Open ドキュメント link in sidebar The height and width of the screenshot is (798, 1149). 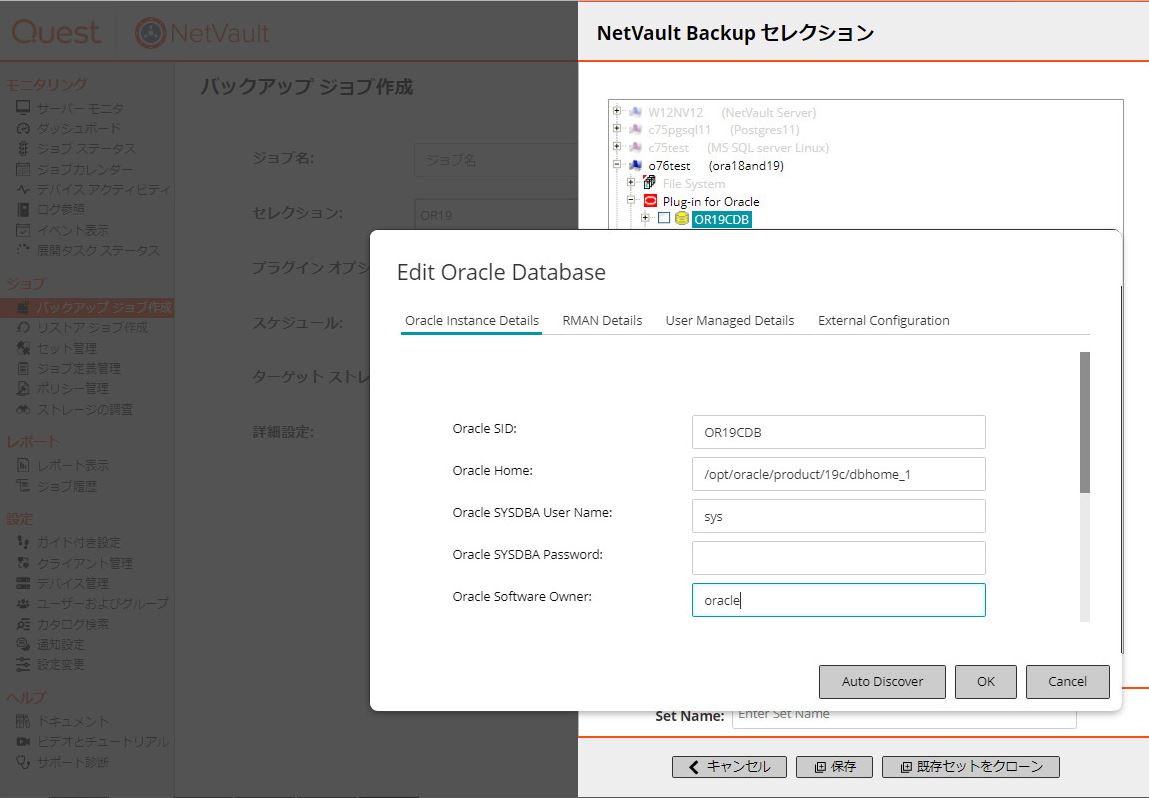pyautogui.click(x=73, y=722)
